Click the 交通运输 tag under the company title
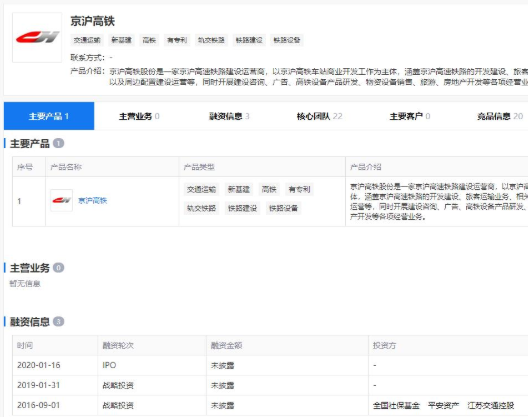Viewport: 528px width, 420px height. (x=87, y=40)
